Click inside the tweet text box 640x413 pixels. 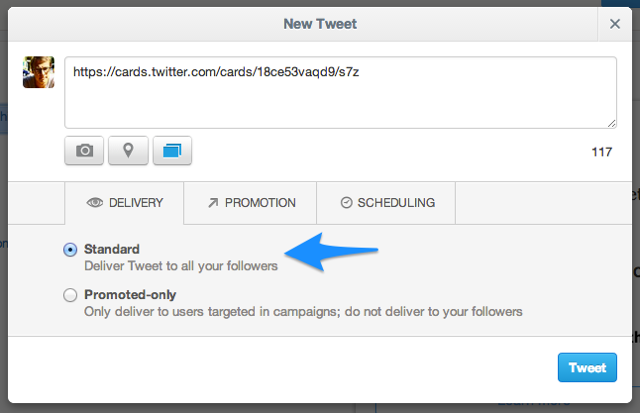click(340, 100)
